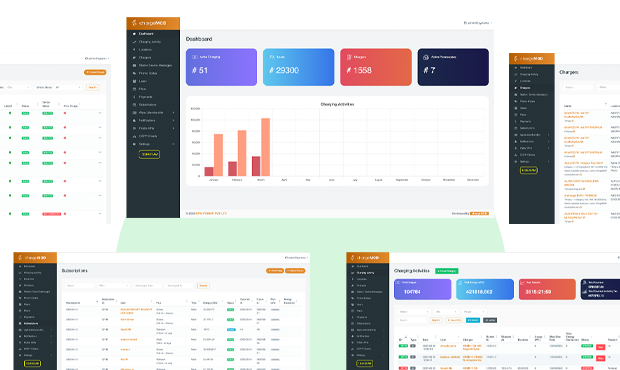The image size is (620, 370).
Task: Click the Dashboard home icon in center sidebar
Action: pyautogui.click(x=134, y=34)
